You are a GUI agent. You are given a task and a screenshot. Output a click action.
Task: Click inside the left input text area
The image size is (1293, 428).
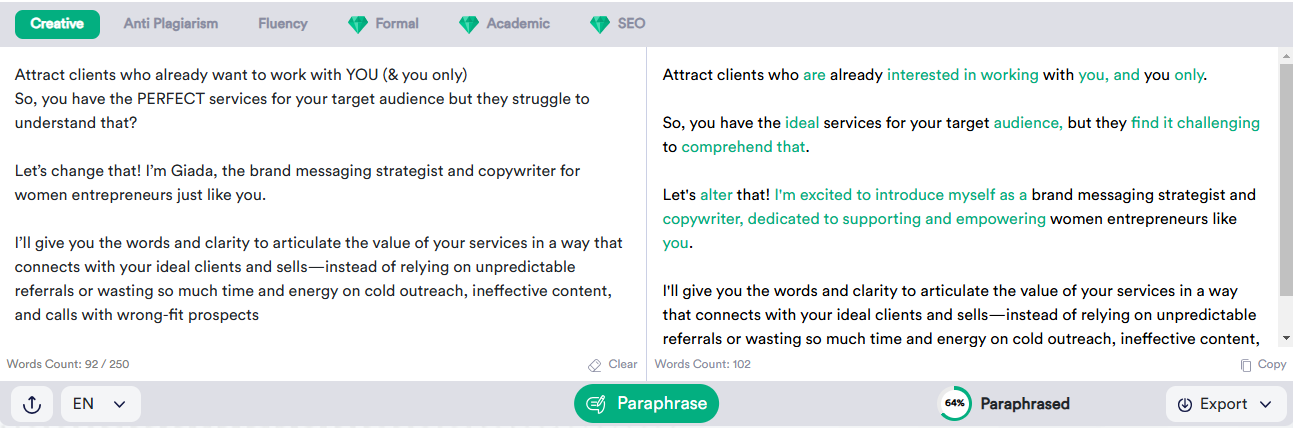[323, 200]
